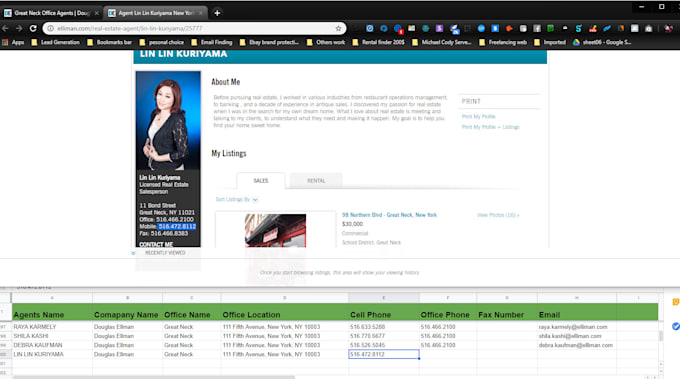Viewport: 680px width, 379px height.
Task: Select the LIN LIN KURIYAMA cell
Action: pyautogui.click(x=52, y=354)
